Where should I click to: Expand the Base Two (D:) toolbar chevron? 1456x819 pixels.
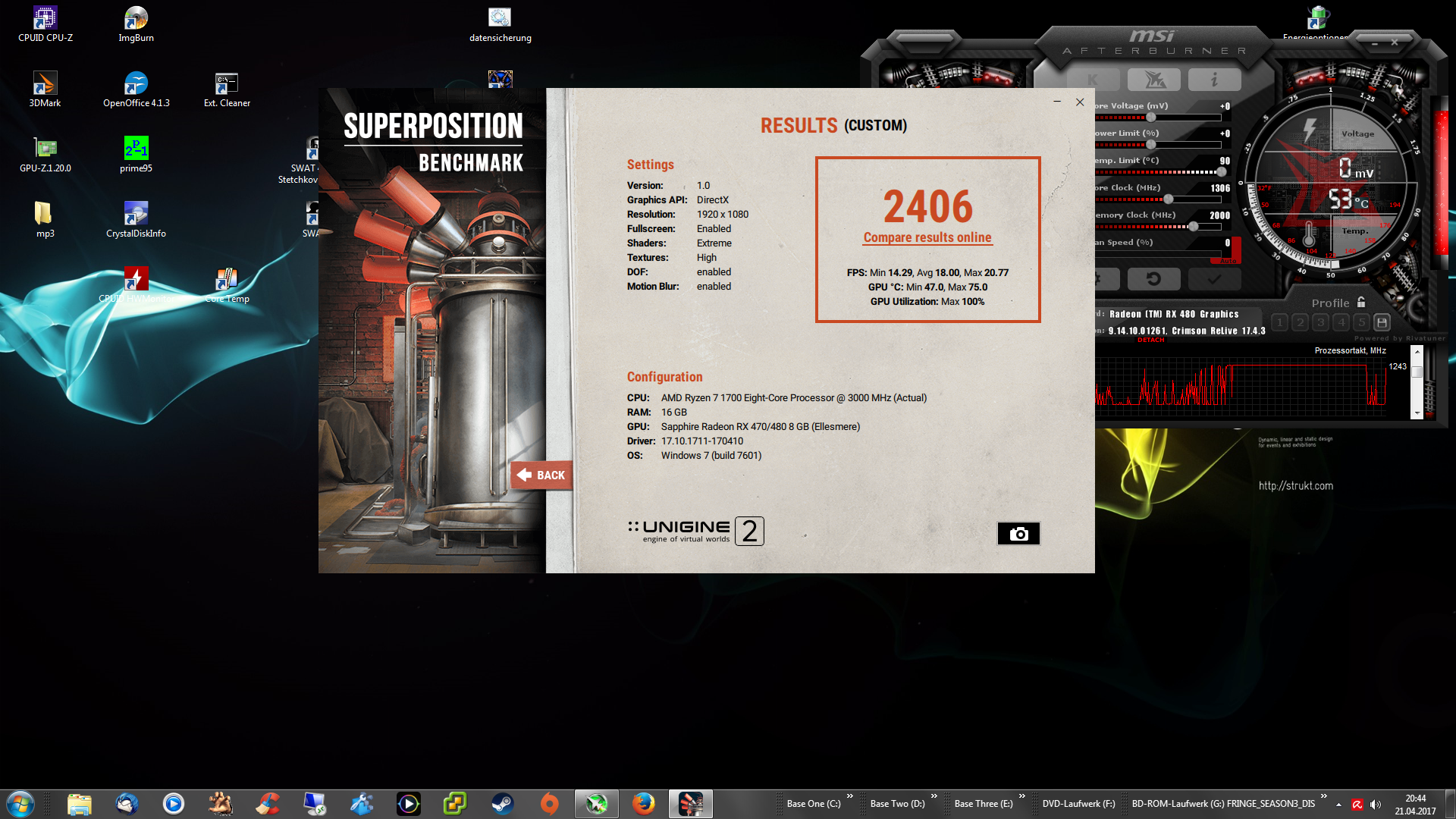click(x=934, y=795)
